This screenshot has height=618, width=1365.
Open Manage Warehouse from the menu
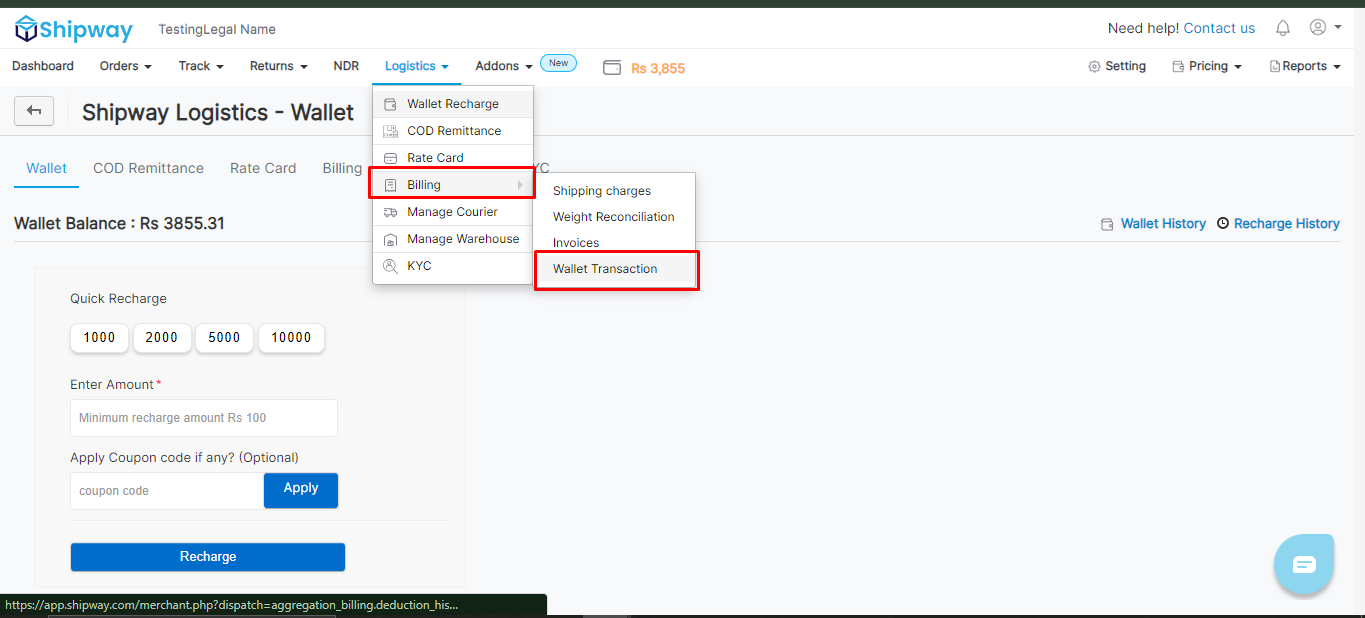[453, 239]
